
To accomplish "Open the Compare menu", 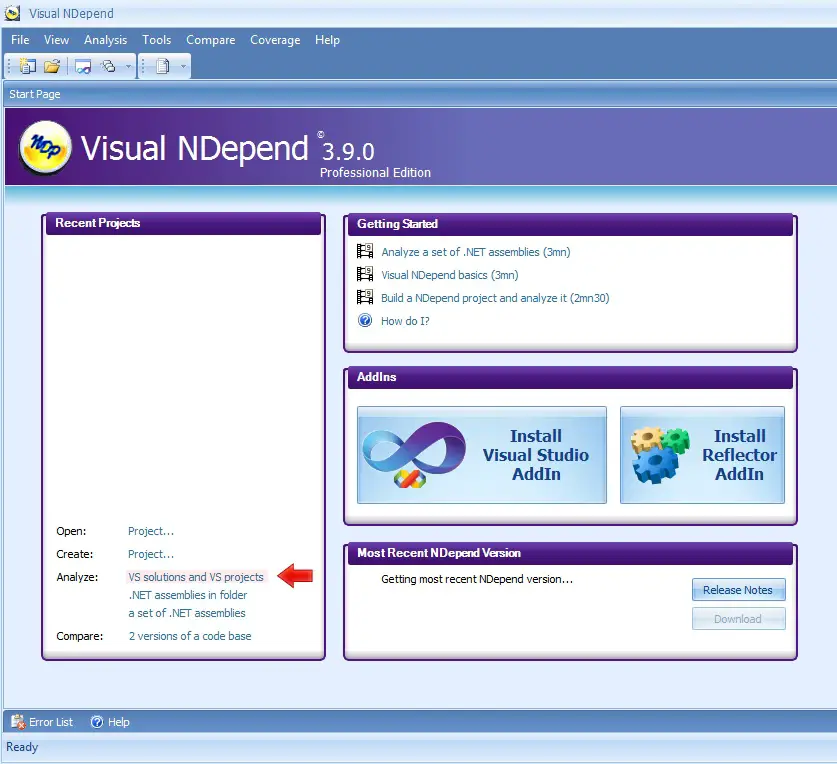I will [x=211, y=40].
